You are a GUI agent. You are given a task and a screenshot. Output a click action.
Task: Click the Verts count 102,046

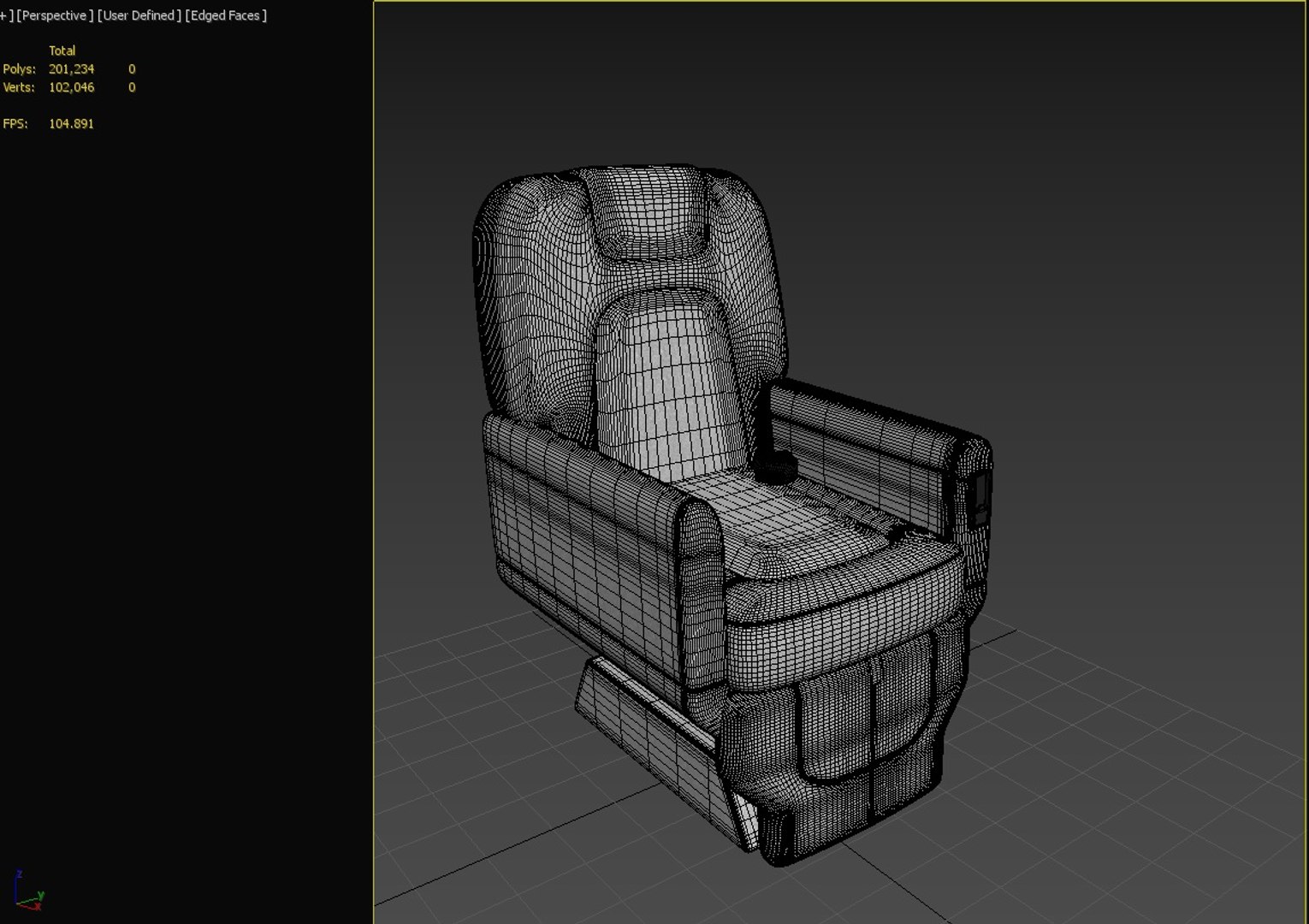(71, 87)
